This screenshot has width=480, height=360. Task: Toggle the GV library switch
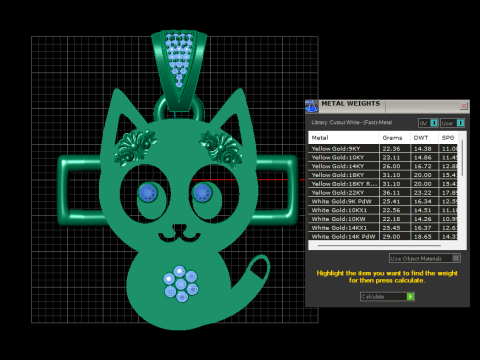428,123
